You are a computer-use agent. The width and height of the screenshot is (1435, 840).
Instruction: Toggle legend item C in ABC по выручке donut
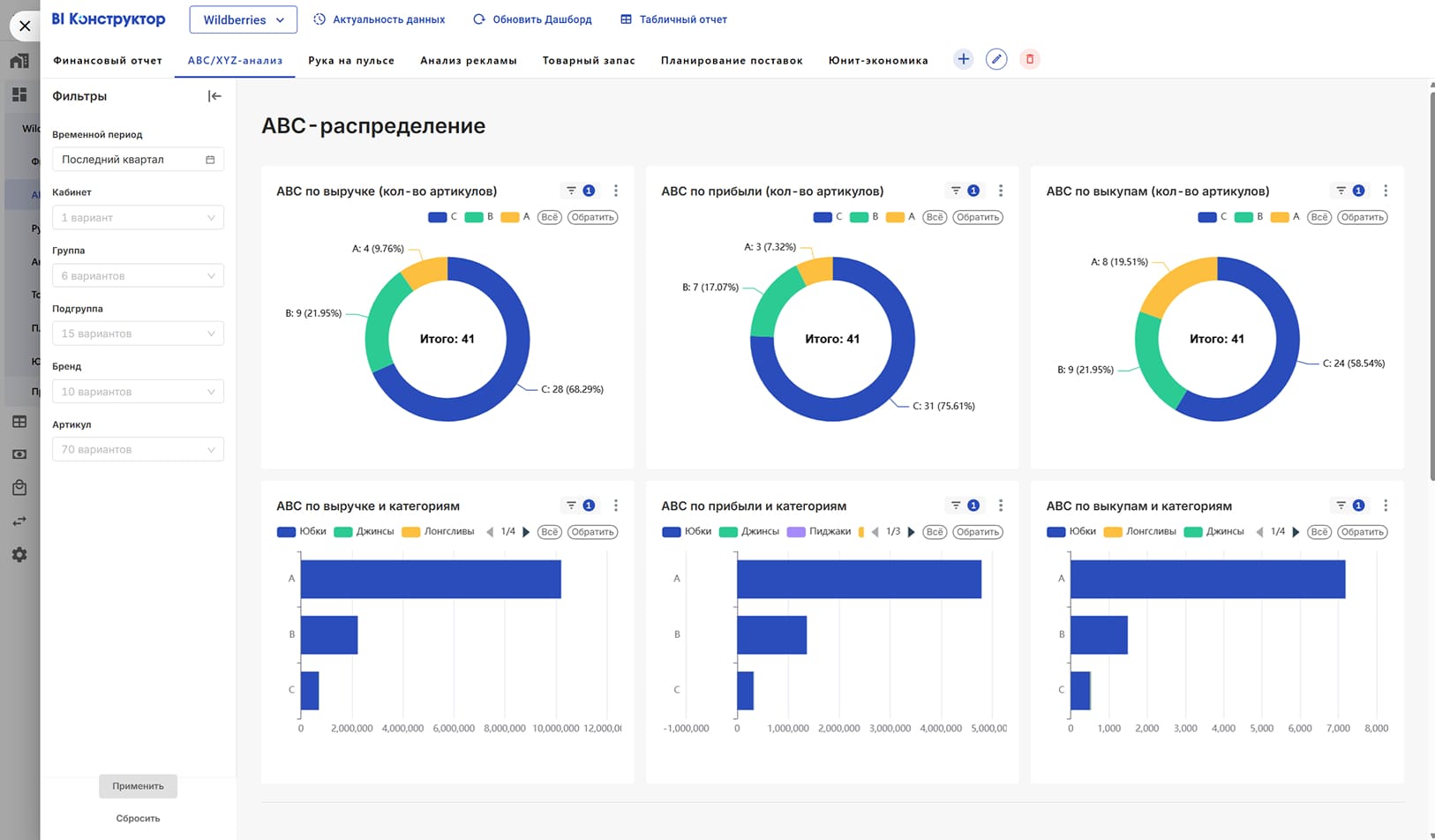tap(443, 217)
